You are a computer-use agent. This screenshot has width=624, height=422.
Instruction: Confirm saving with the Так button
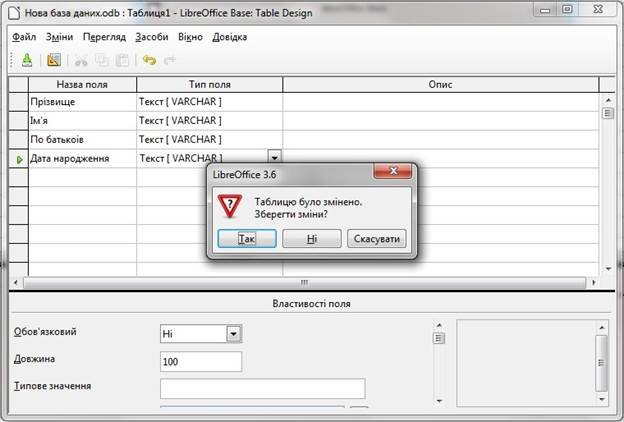point(247,238)
